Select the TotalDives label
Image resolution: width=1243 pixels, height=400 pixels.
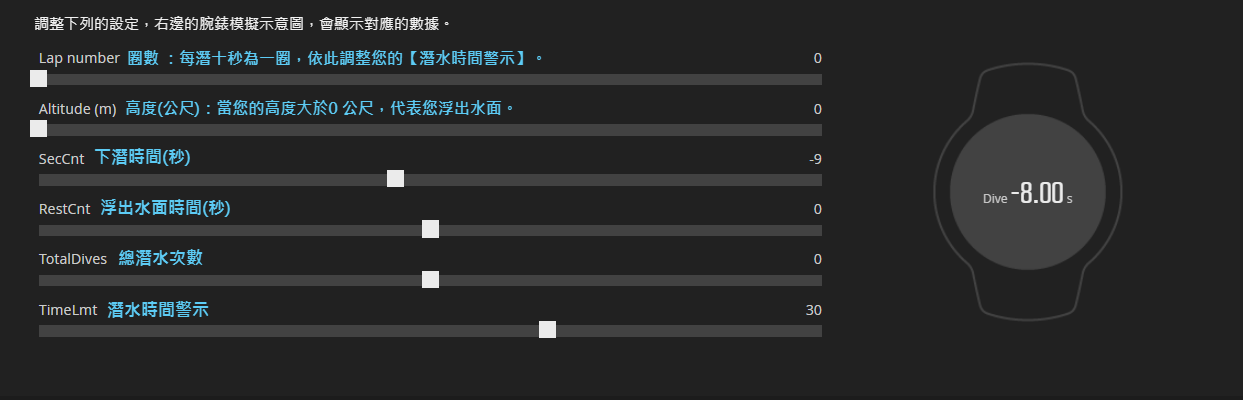[x=73, y=259]
